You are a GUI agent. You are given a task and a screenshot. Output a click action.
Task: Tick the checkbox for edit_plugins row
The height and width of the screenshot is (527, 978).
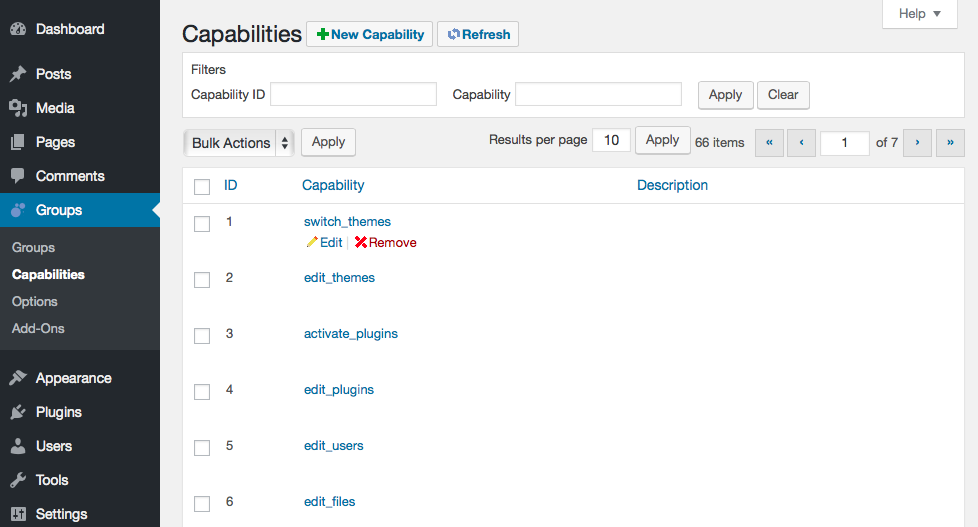click(x=202, y=392)
